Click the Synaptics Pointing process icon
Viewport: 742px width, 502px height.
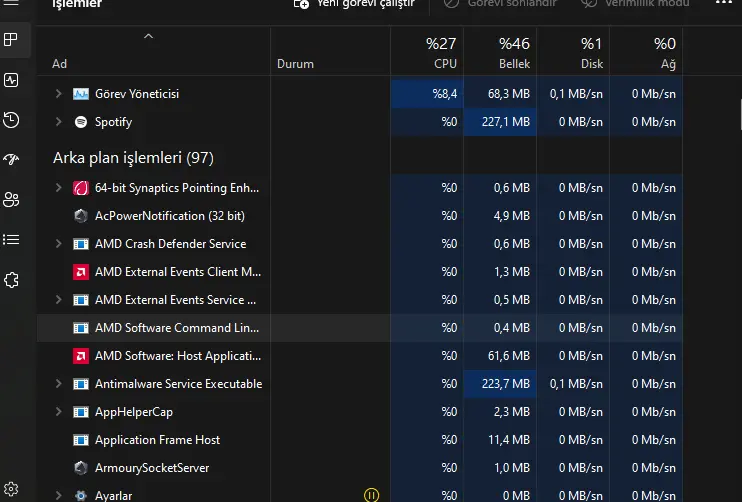pos(81,188)
